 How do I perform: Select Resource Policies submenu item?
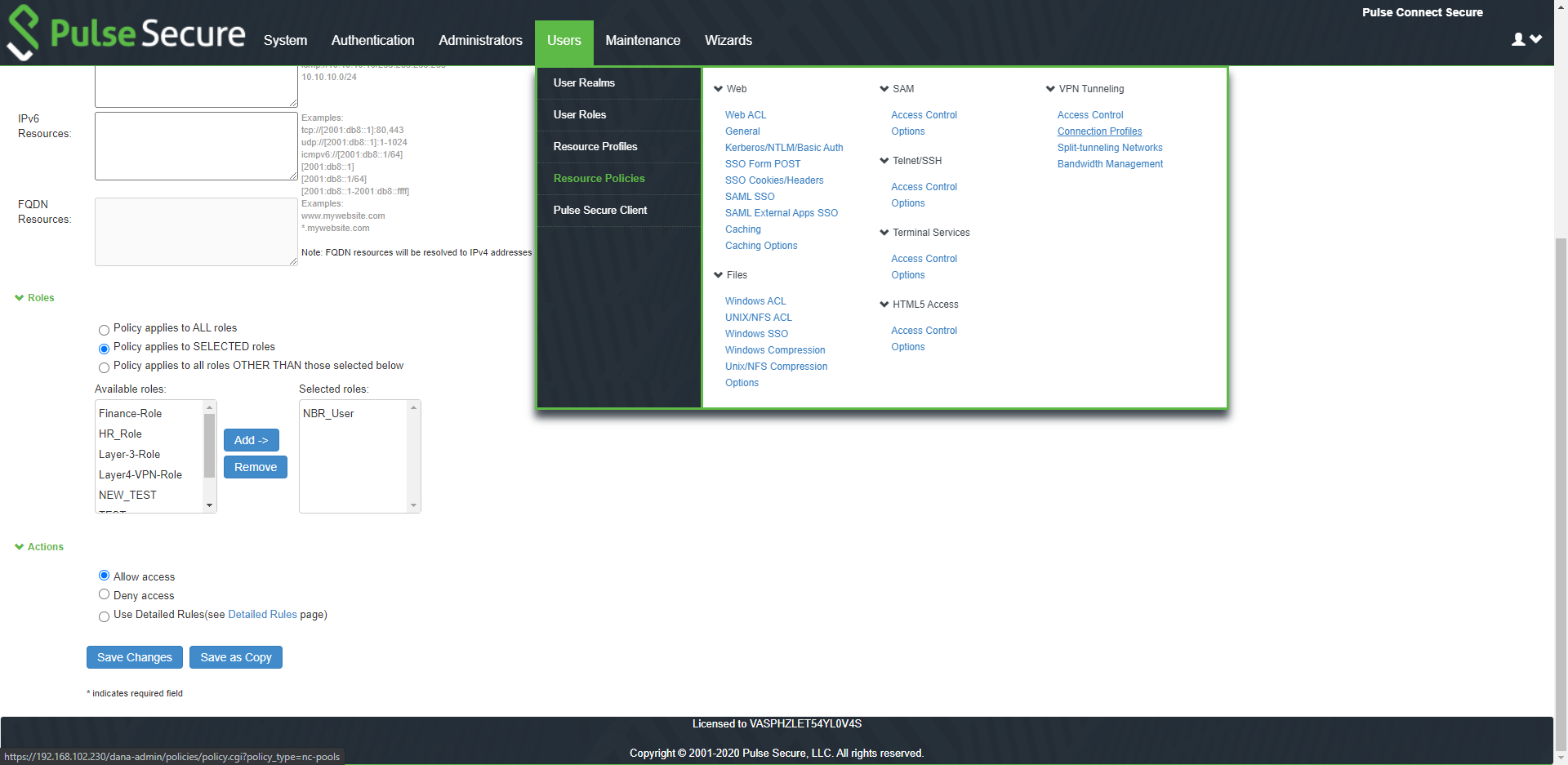[619, 179]
